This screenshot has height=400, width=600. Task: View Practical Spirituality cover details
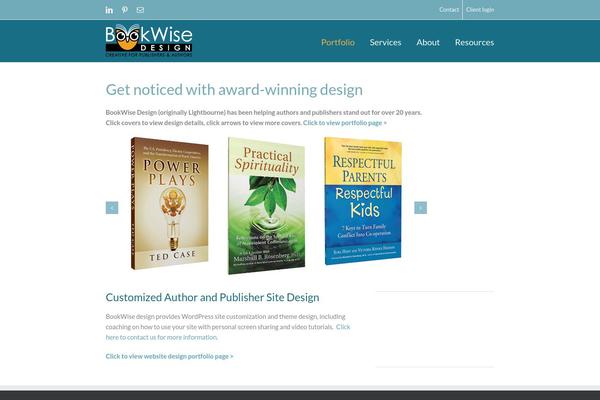click(267, 206)
